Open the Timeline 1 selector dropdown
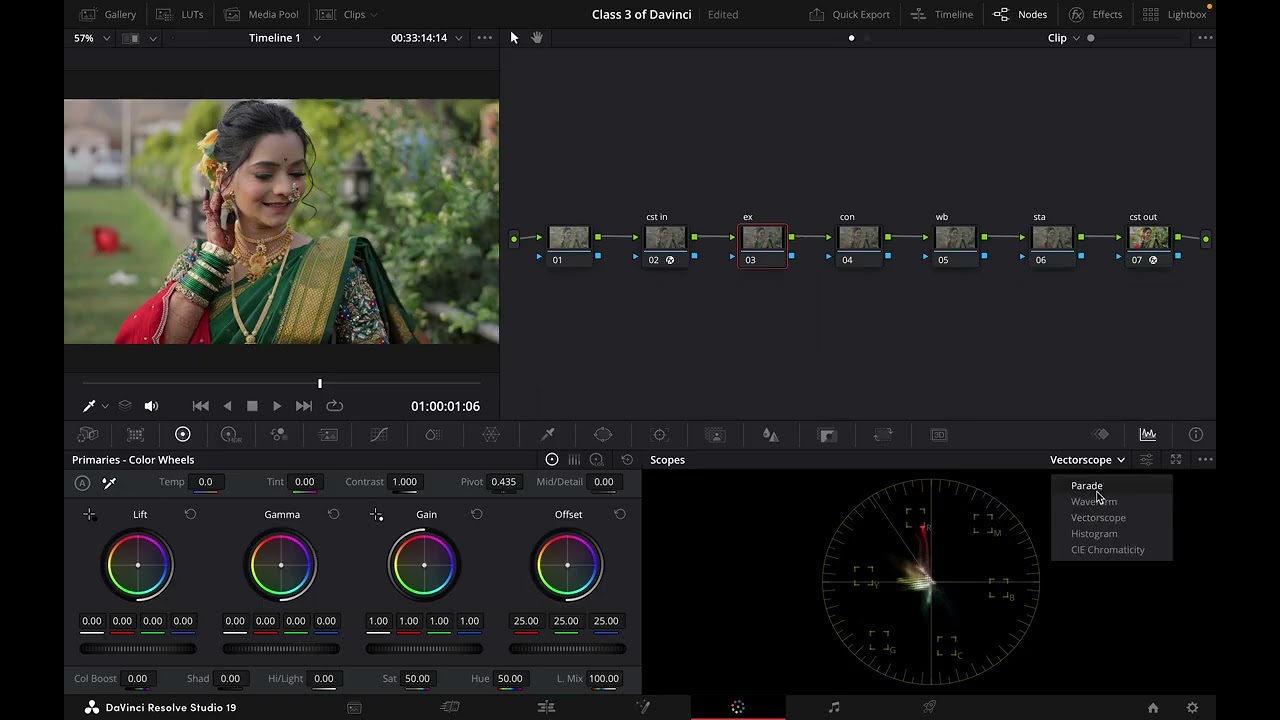This screenshot has height=720, width=1280. pyautogui.click(x=285, y=38)
